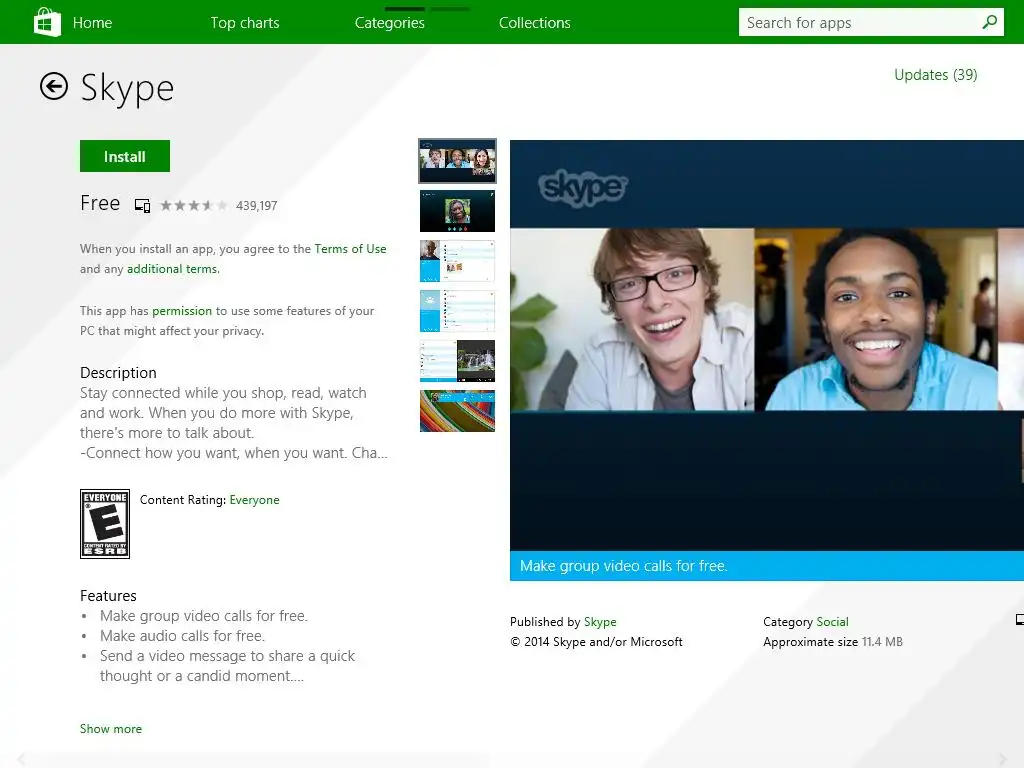Image resolution: width=1024 pixels, height=768 pixels.
Task: Install the Skype app
Action: coord(125,156)
